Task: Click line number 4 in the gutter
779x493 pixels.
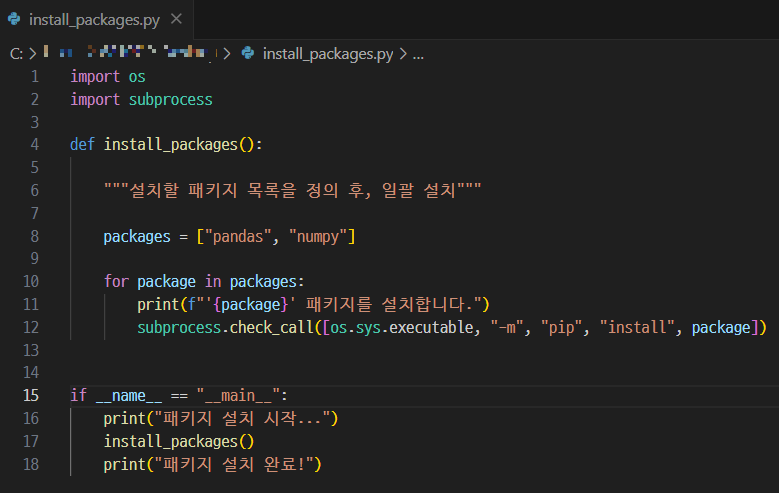Action: click(34, 145)
